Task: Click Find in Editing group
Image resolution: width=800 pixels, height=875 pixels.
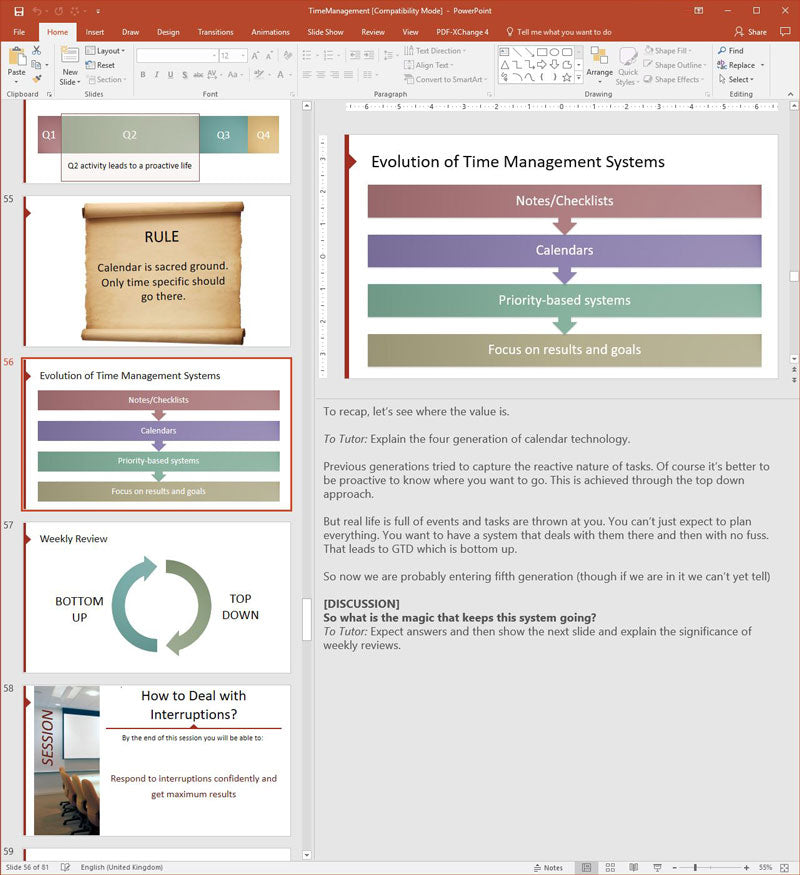Action: pyautogui.click(x=731, y=51)
